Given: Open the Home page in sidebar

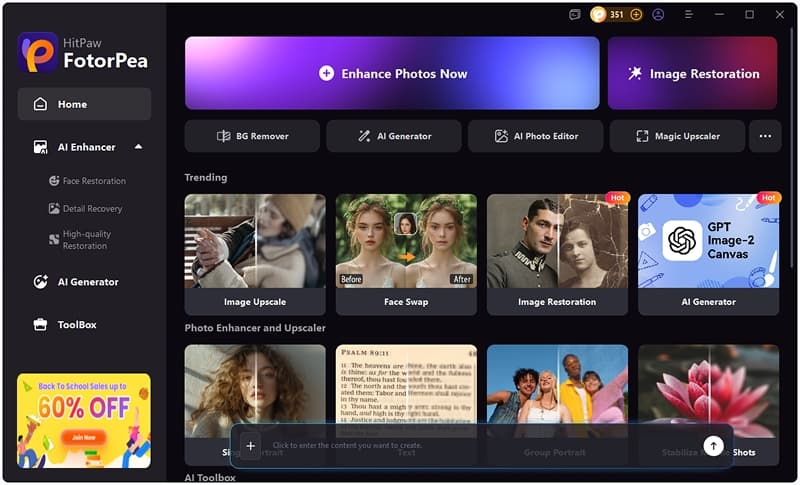Looking at the screenshot, I should (84, 104).
